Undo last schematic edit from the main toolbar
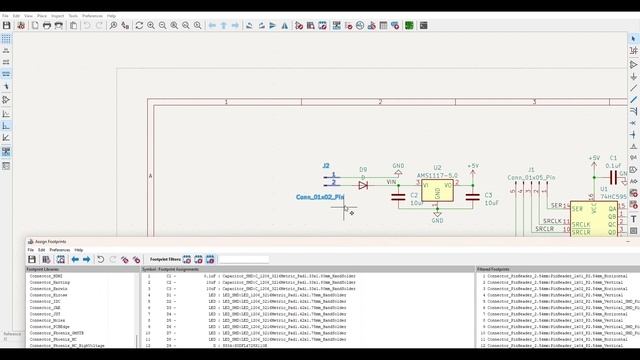 click(x=87, y=25)
